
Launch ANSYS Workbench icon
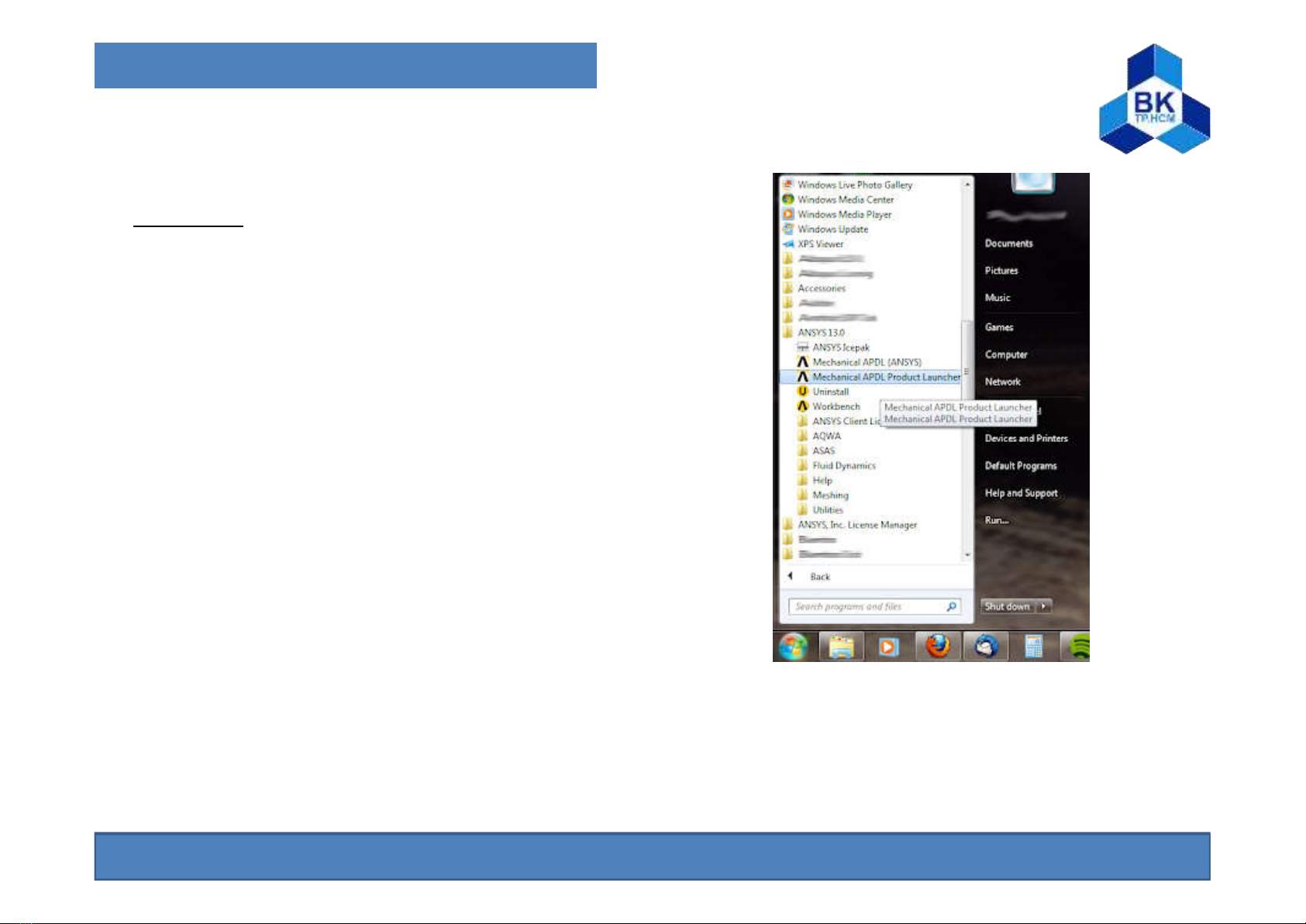(x=803, y=406)
